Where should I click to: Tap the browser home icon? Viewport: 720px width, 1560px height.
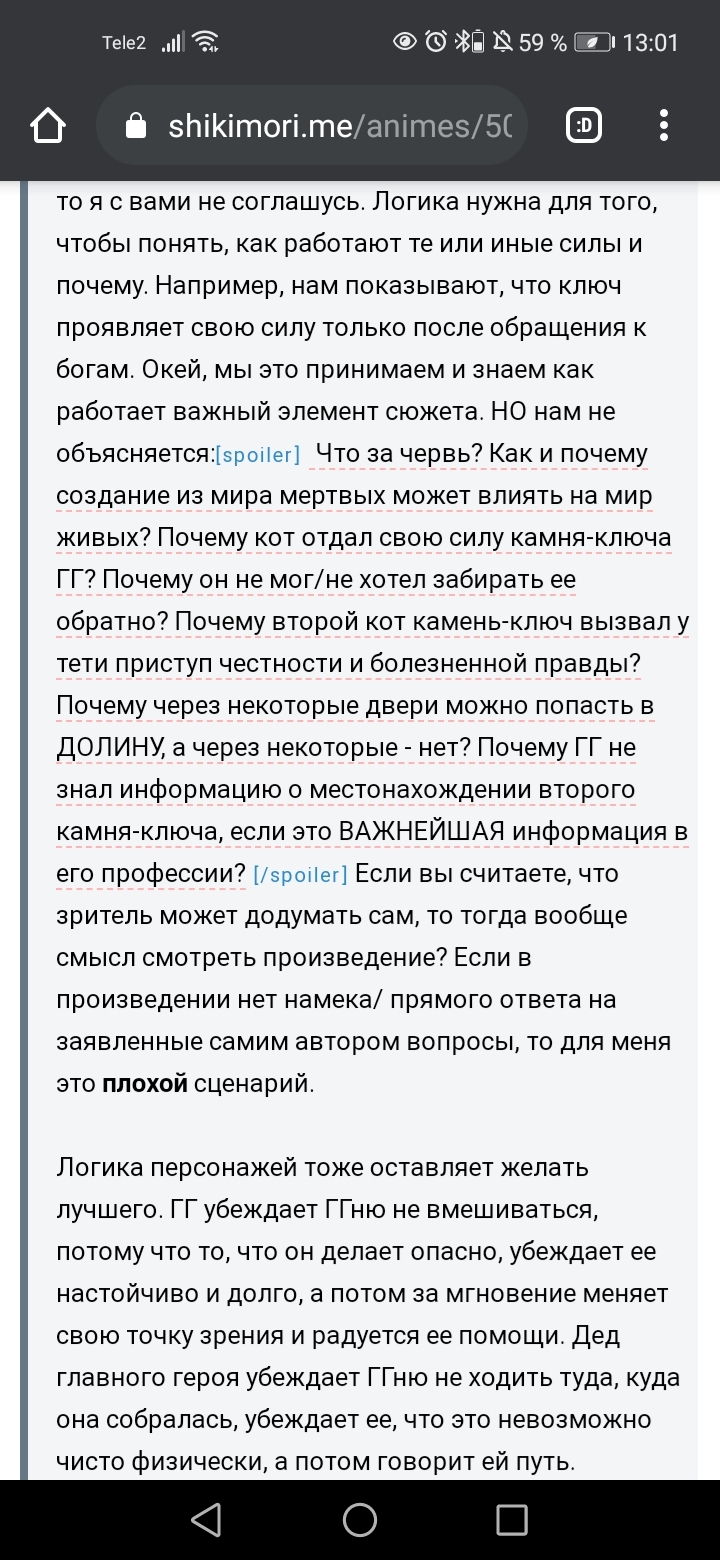tap(48, 126)
